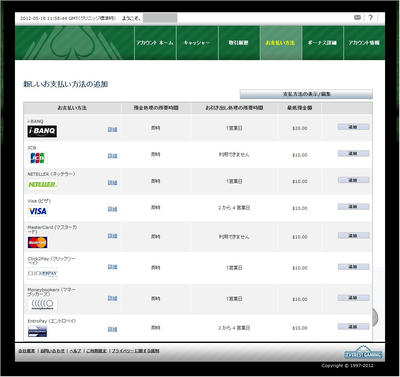Viewport: 400px width, 377px height.
Task: Click the 預金処理の所要時間 column header
Action: 156,108
